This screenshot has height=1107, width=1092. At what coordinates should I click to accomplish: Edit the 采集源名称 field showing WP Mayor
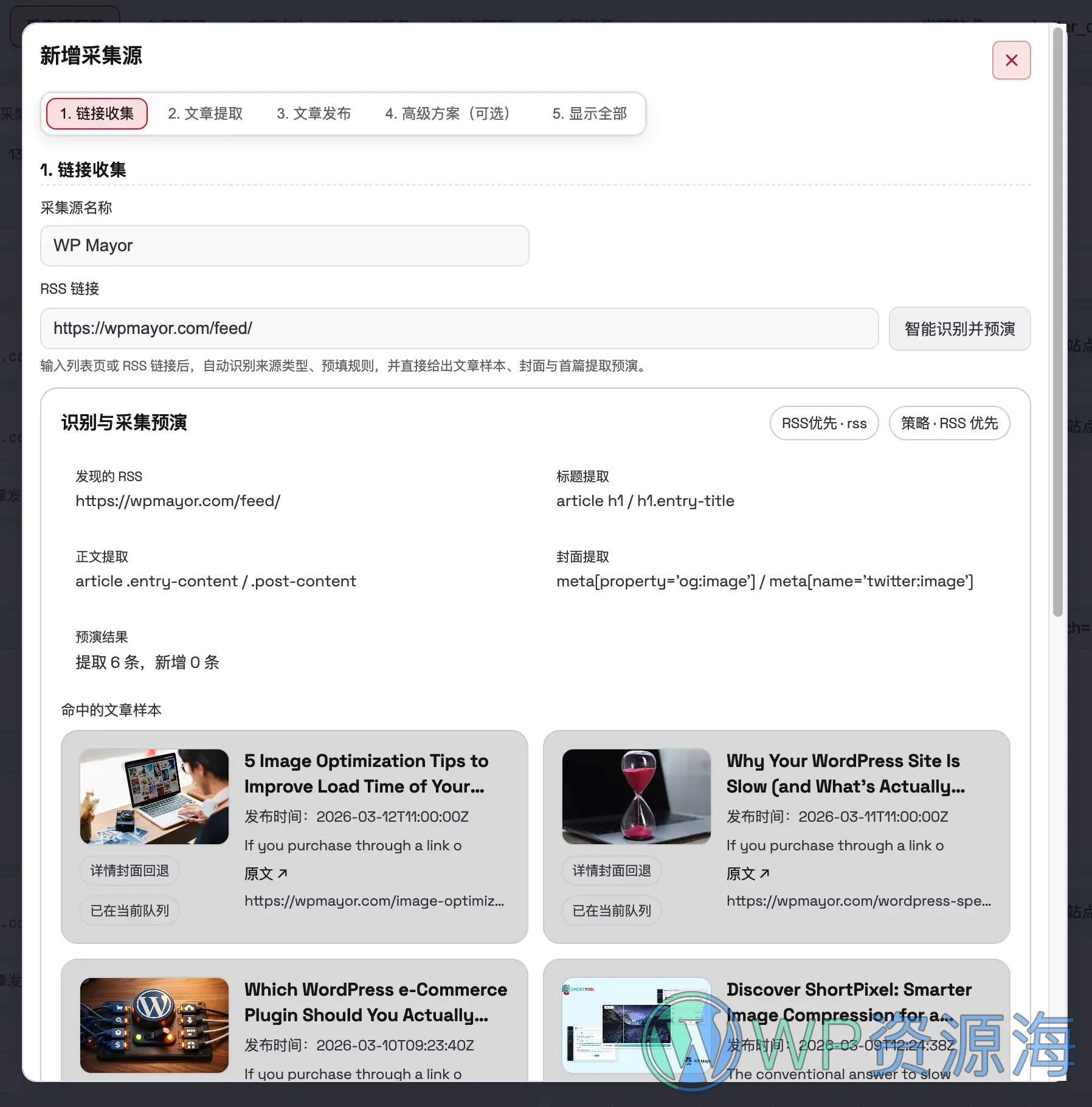[284, 246]
